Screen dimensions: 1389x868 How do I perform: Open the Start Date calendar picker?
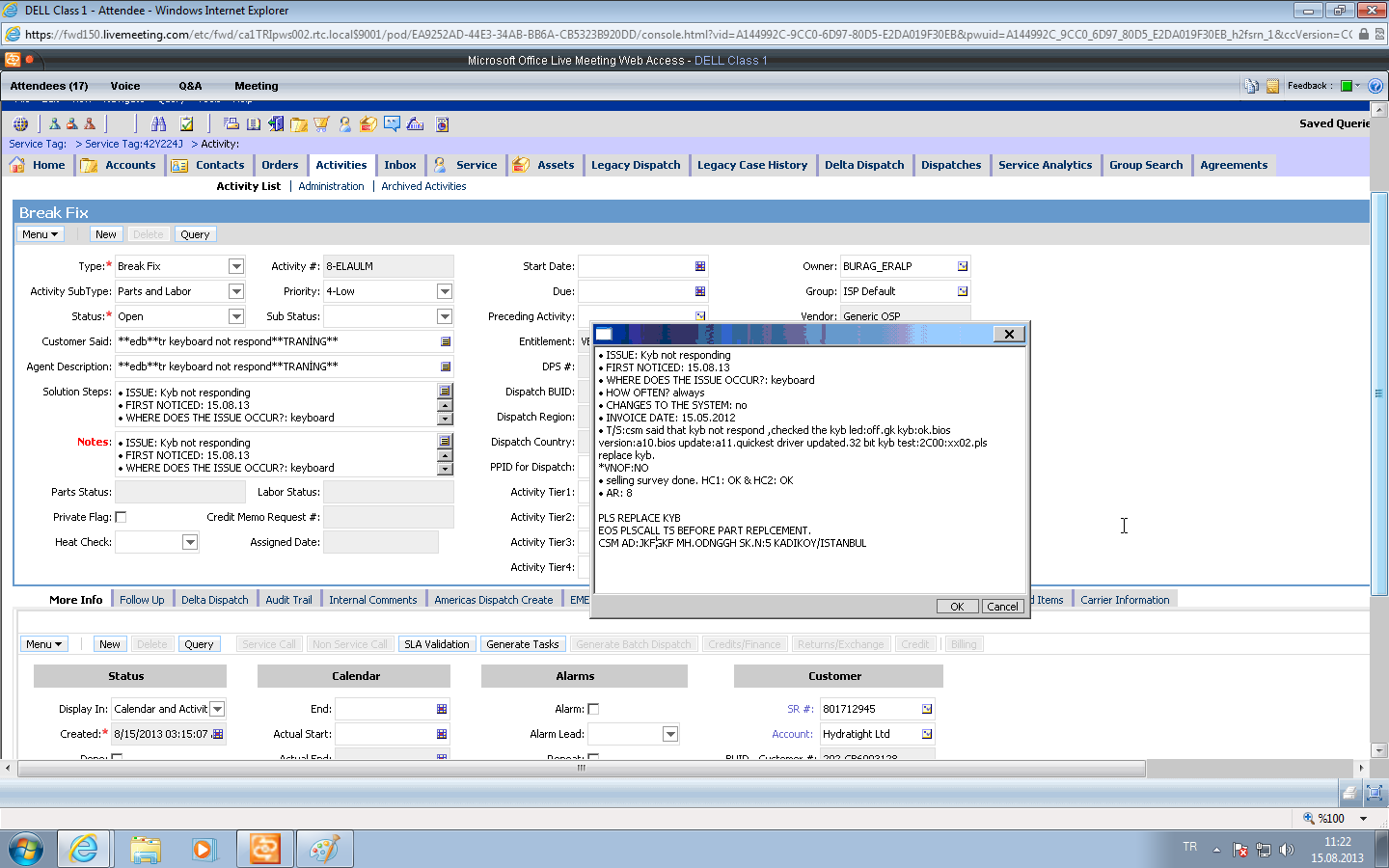tap(700, 266)
